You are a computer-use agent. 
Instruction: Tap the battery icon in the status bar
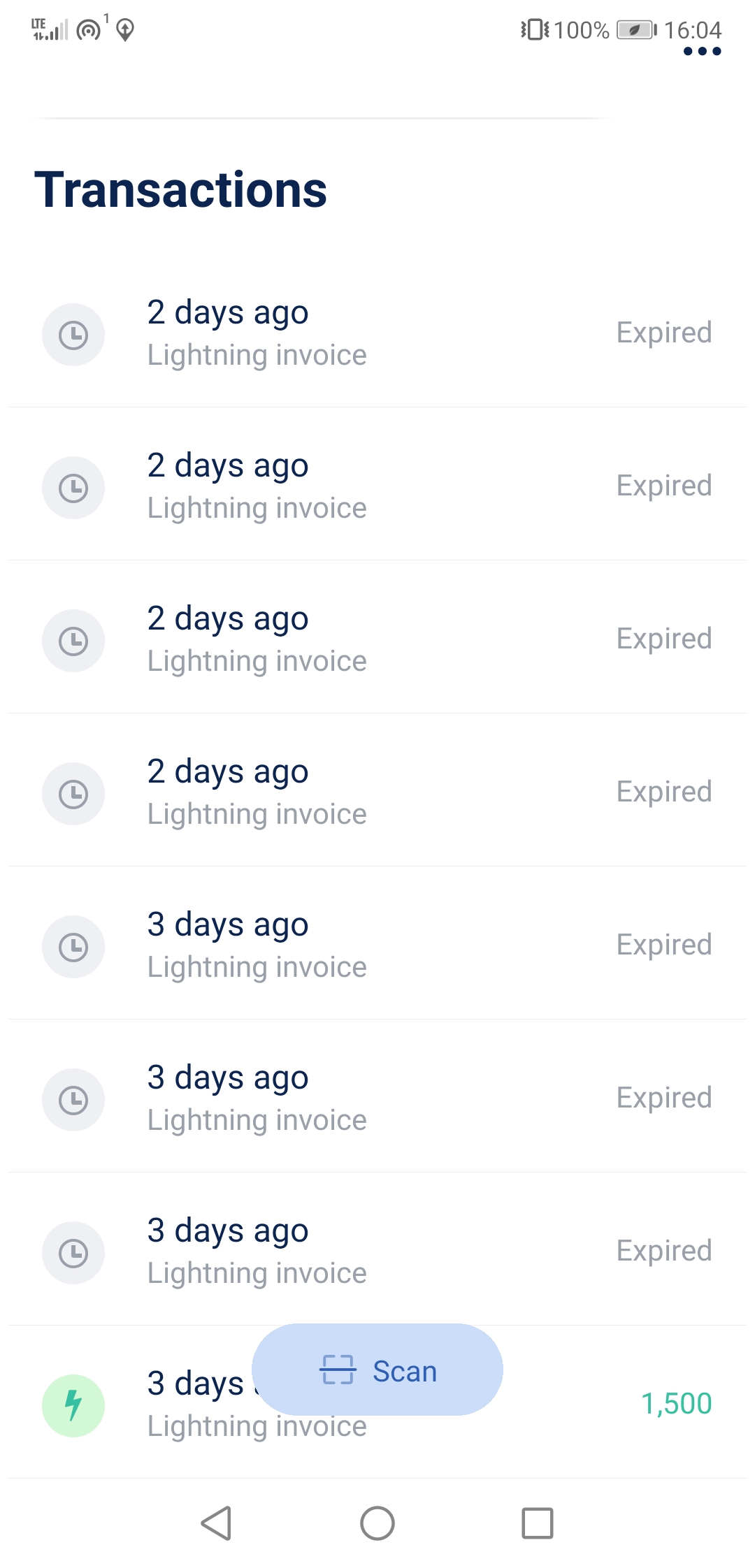coord(635,30)
